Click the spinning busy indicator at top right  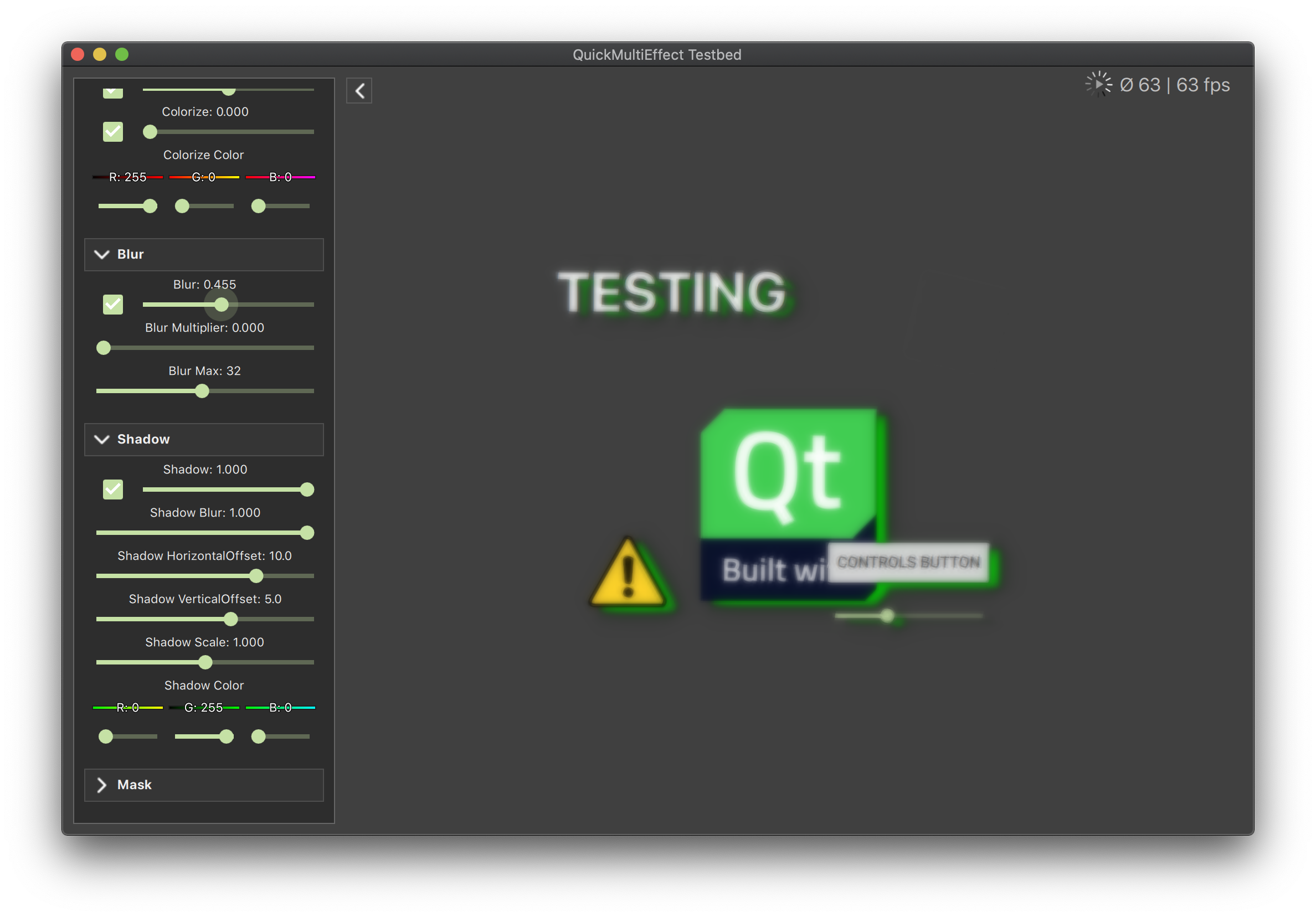click(x=1098, y=84)
